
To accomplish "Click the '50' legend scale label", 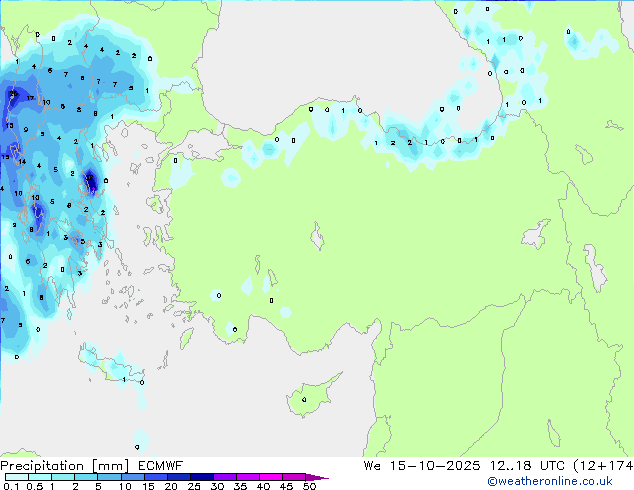I will click(309, 486).
